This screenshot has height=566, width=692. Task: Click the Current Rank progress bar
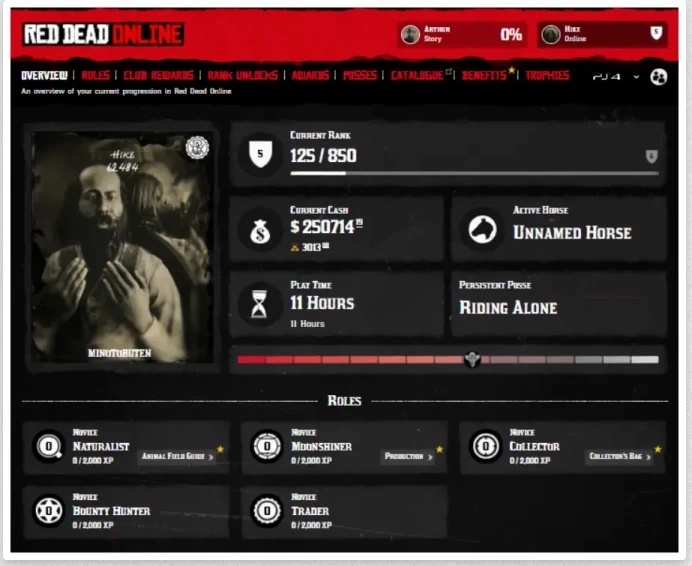click(474, 174)
